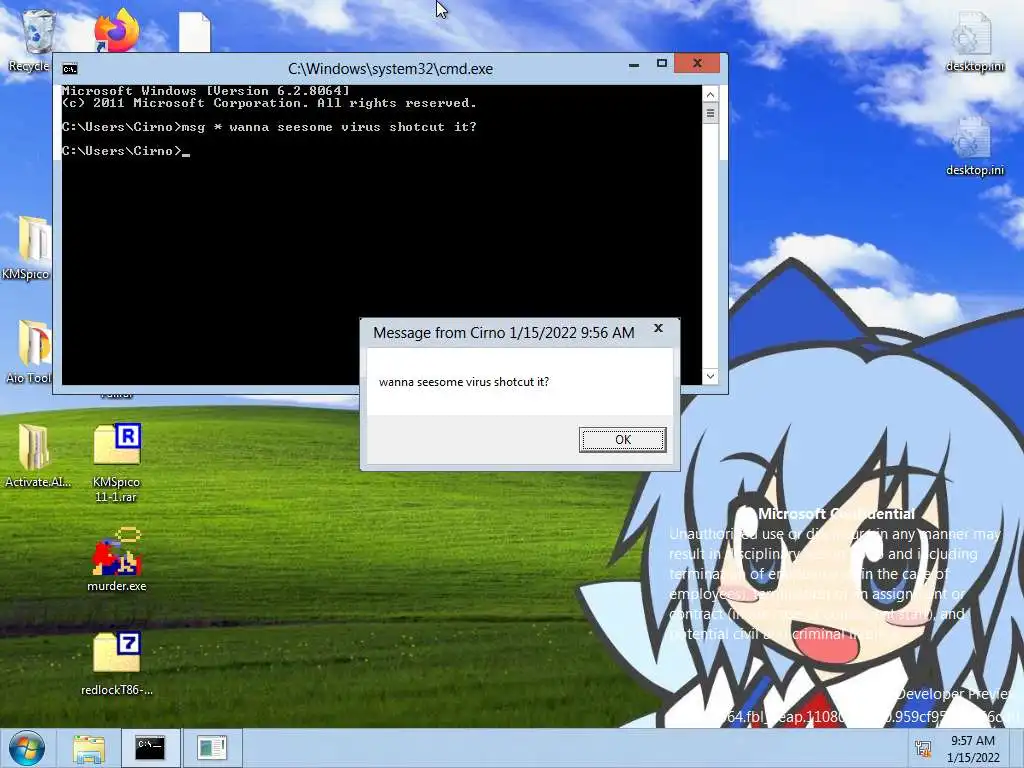Screen dimensions: 1024x768
Task: Click OK in the Cirno message dialog
Action: pos(622,440)
